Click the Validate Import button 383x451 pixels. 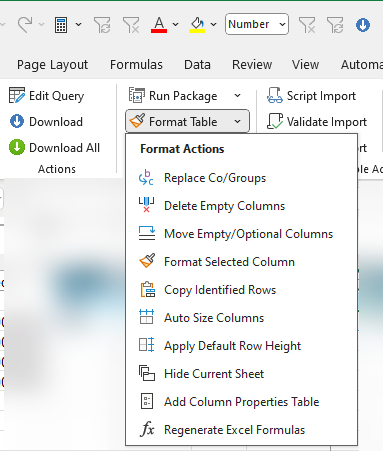tap(317, 122)
